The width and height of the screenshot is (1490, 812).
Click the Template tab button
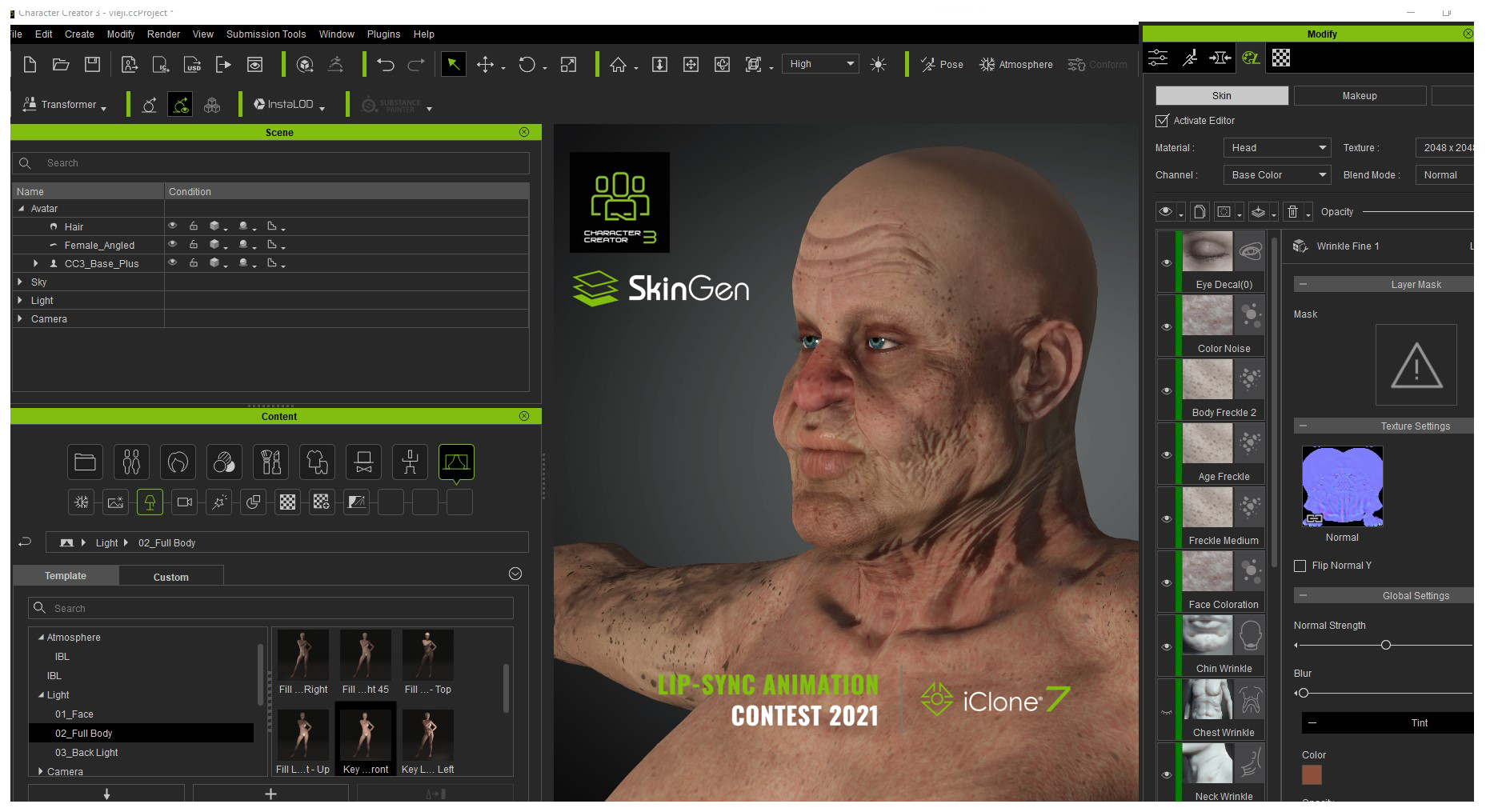click(x=66, y=576)
